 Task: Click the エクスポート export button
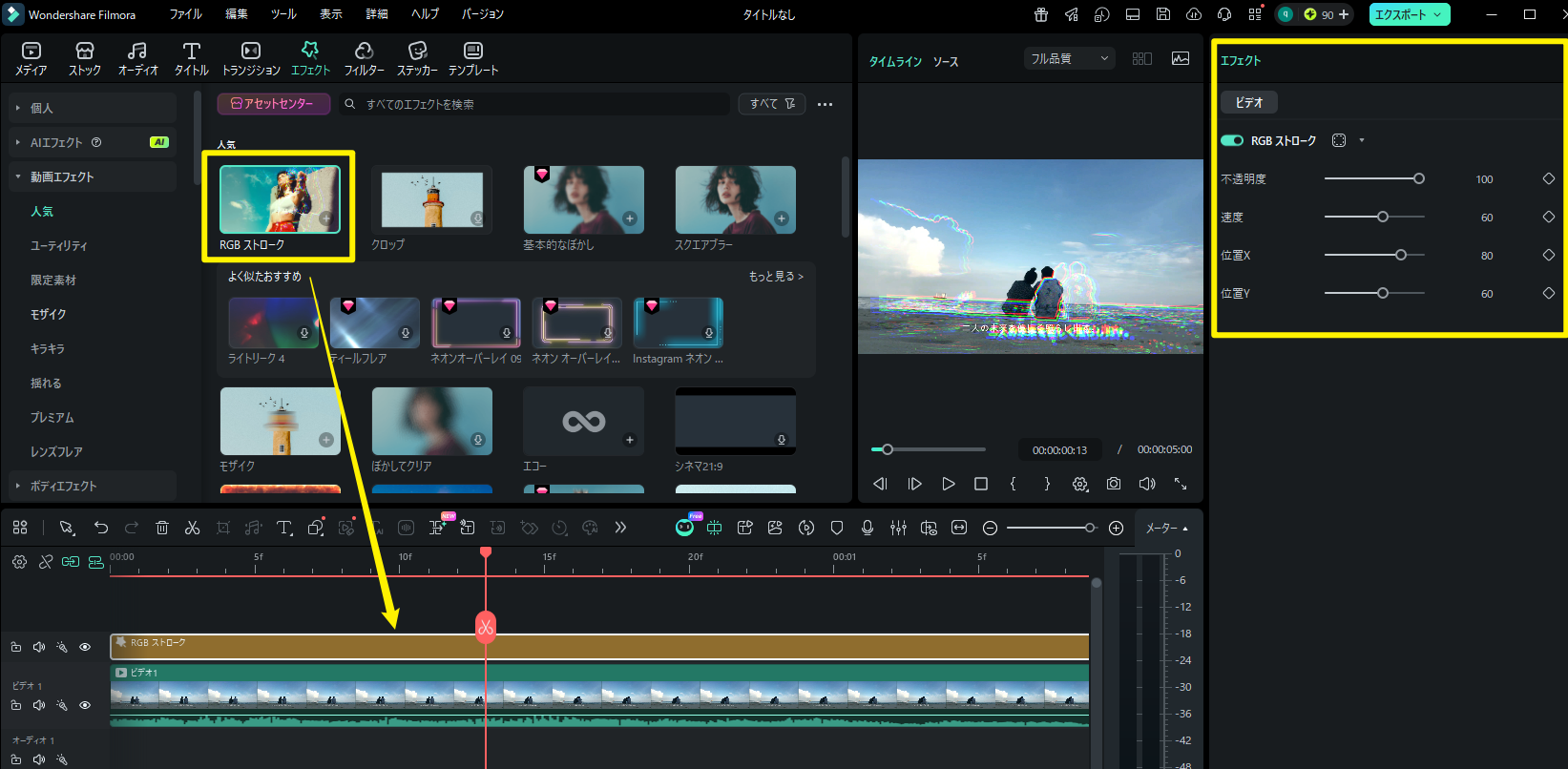click(x=1410, y=14)
